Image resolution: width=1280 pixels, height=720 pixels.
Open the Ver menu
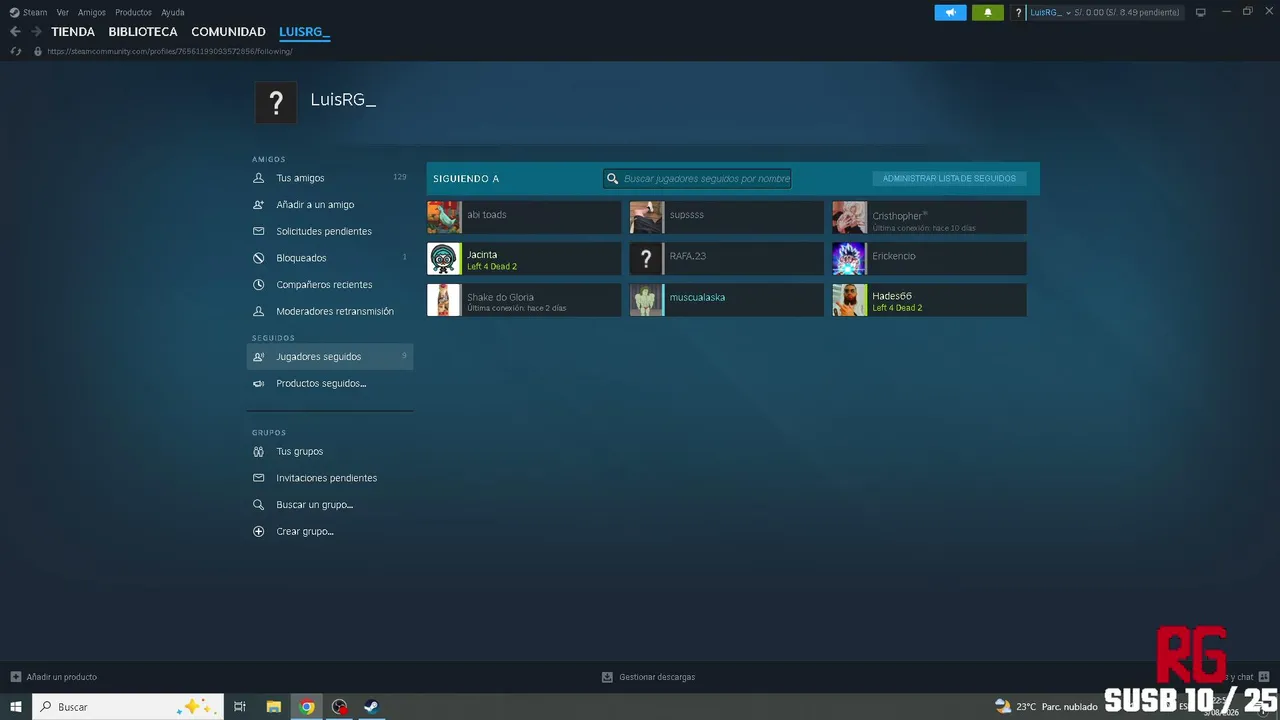click(63, 12)
